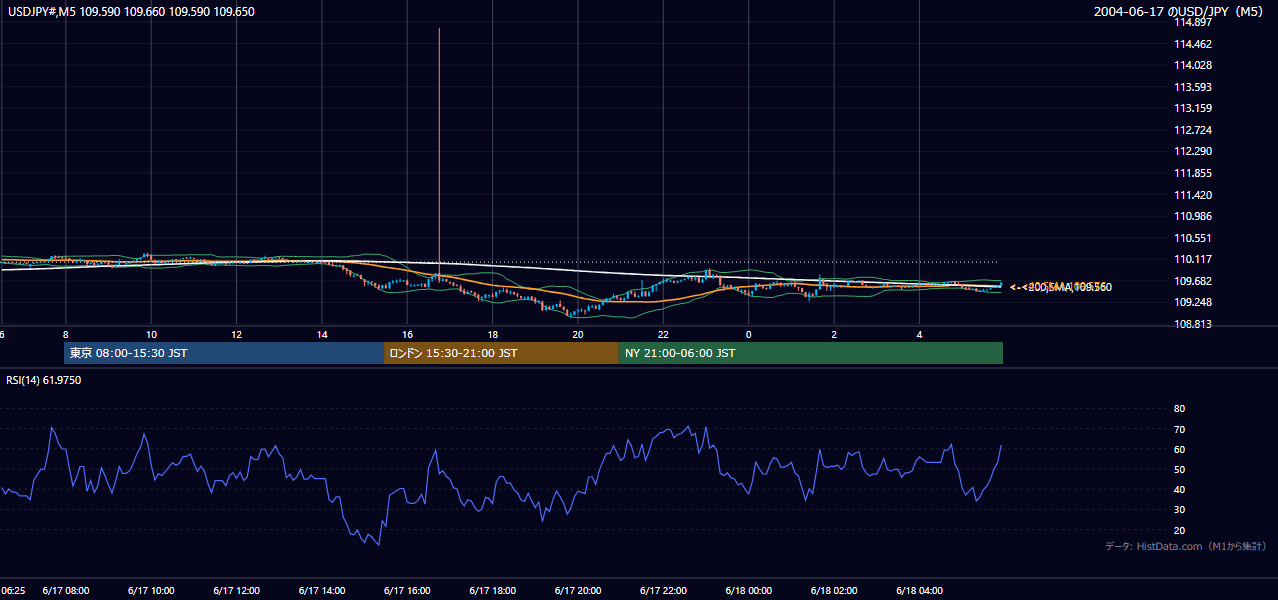Click RSI axis level 80
Viewport: 1278px width, 600px height.
point(1179,409)
